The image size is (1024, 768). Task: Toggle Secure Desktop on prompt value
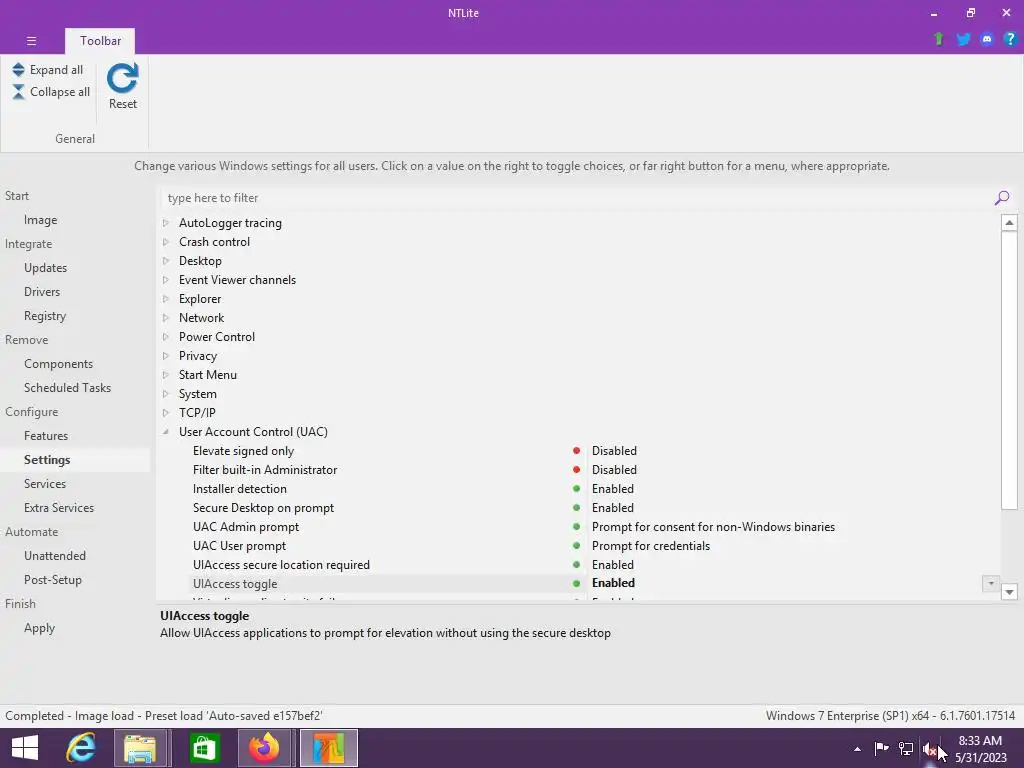pyautogui.click(x=613, y=507)
